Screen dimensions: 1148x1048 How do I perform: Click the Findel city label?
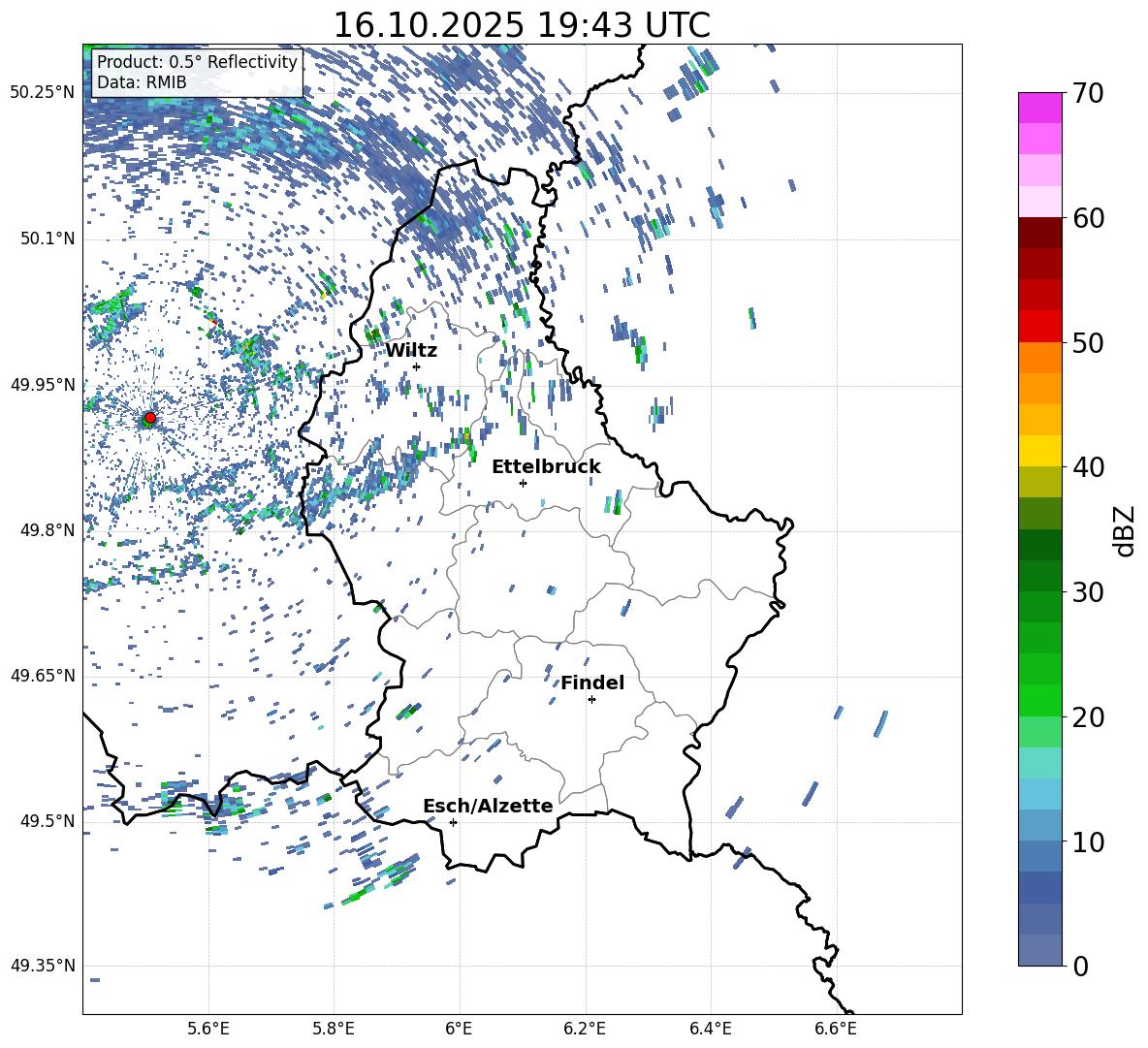tap(592, 683)
